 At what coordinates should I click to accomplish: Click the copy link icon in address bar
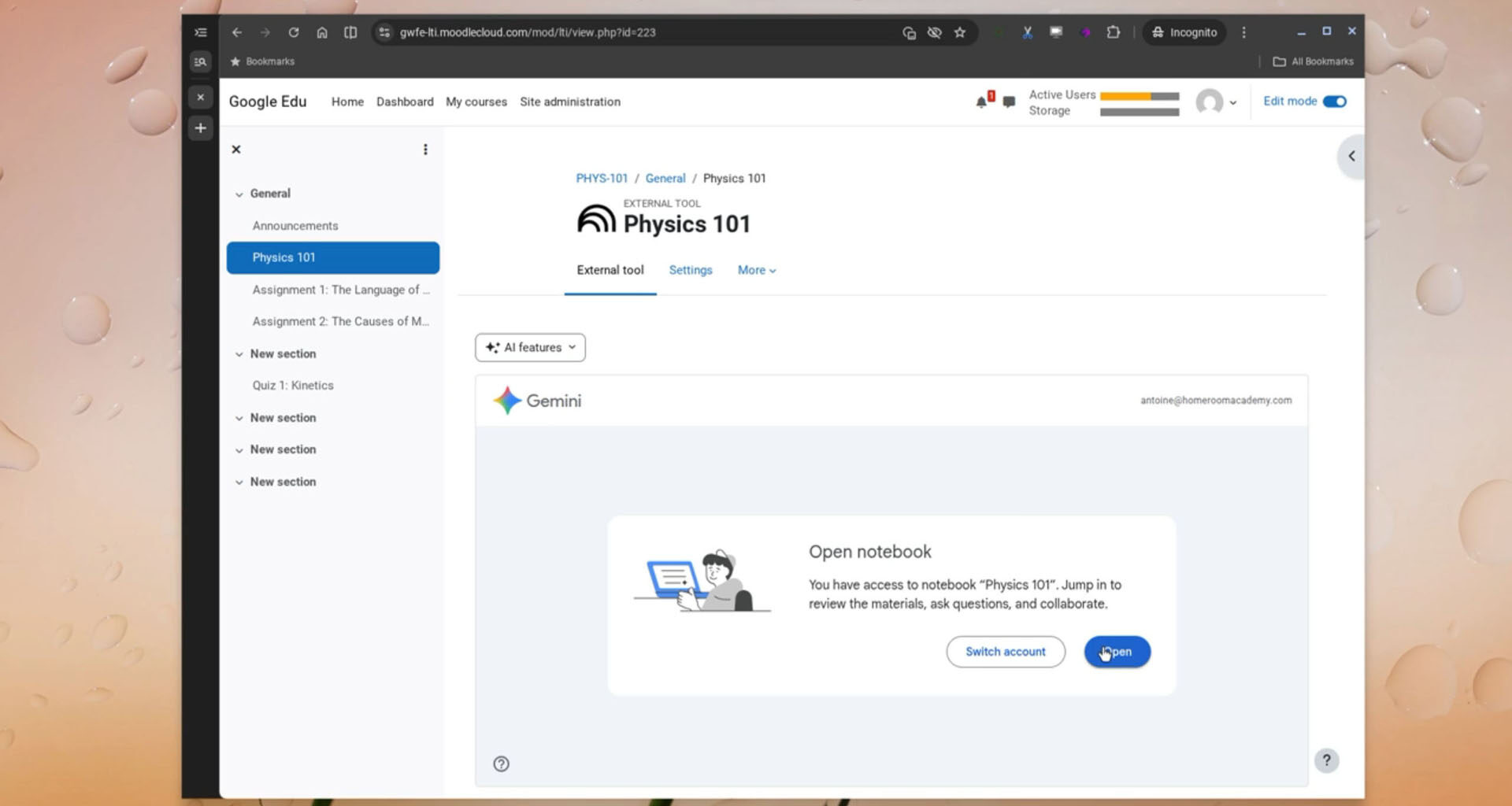pos(910,32)
